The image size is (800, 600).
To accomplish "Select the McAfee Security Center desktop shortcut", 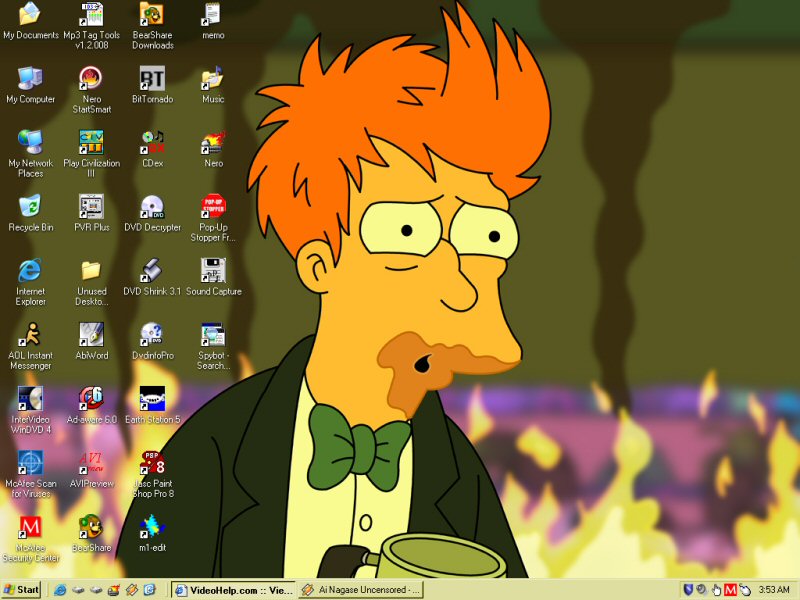I will pos(30,539).
